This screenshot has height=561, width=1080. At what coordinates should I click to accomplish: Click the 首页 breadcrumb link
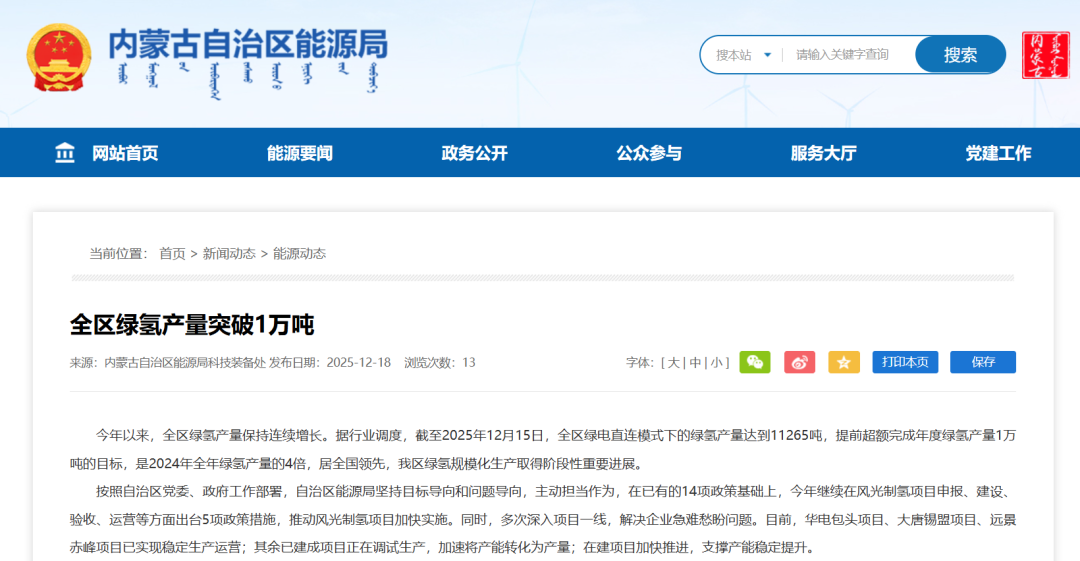point(172,254)
